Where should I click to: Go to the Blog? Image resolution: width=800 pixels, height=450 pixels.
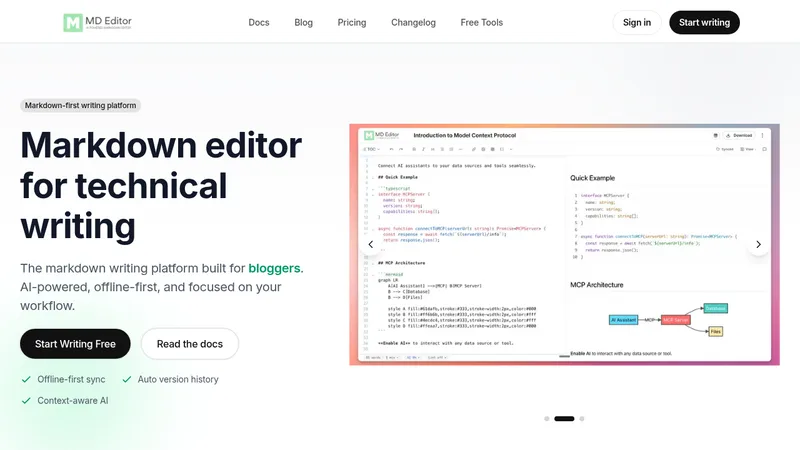point(304,22)
